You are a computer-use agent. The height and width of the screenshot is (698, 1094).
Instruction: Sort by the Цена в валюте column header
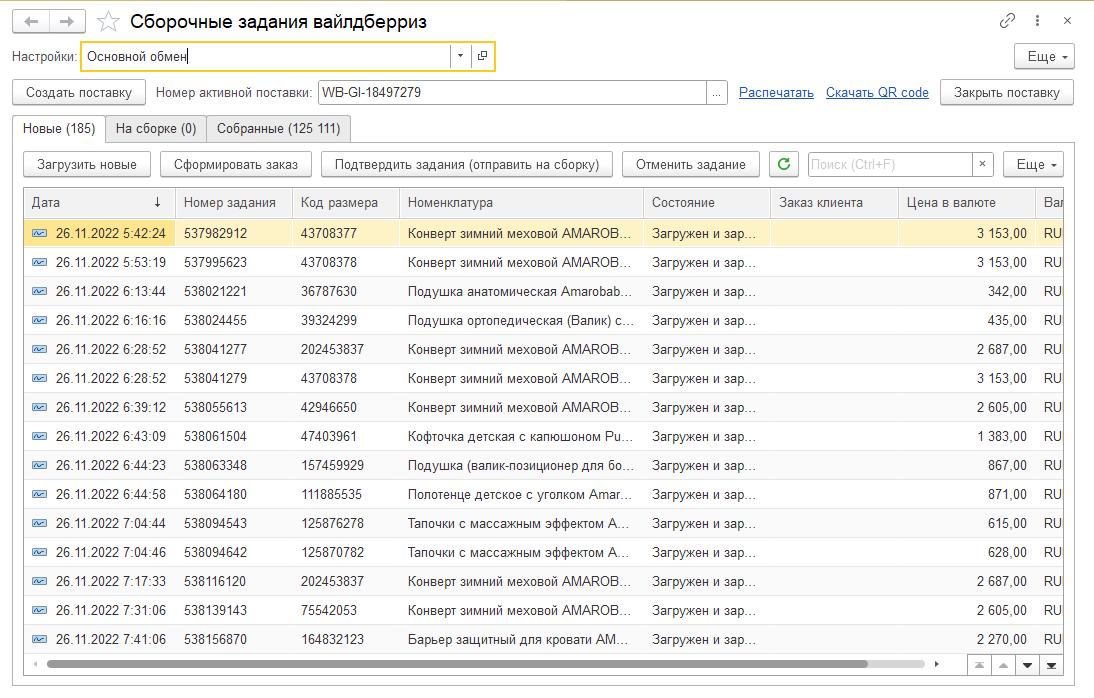(966, 202)
